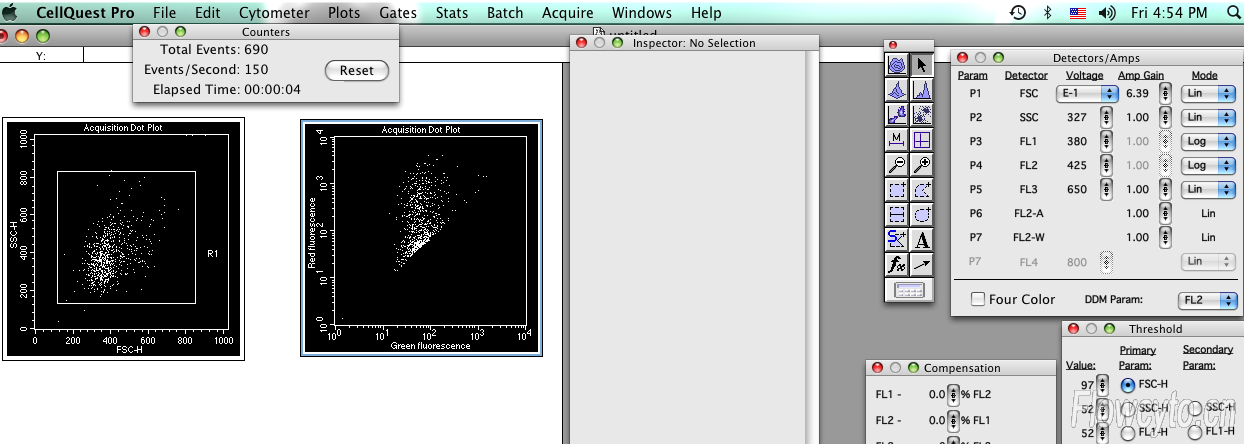Open the Acquire menu
1244x444 pixels.
(567, 13)
